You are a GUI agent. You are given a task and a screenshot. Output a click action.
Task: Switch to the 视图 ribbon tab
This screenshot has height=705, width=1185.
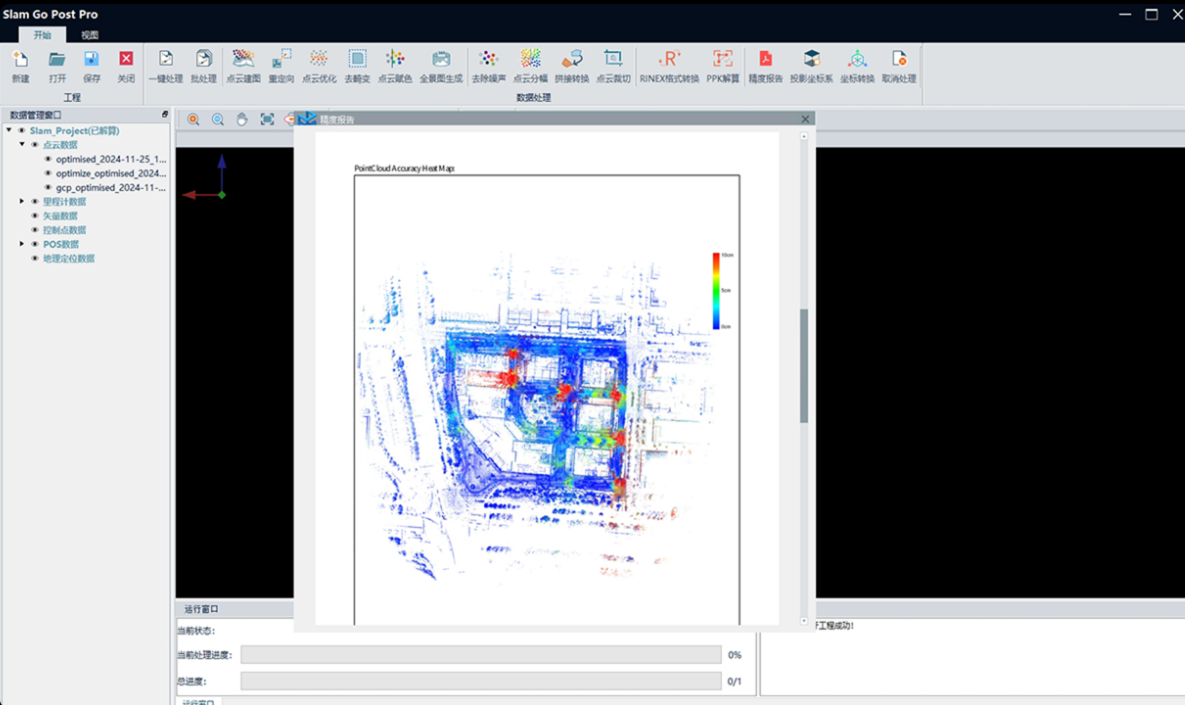[90, 35]
